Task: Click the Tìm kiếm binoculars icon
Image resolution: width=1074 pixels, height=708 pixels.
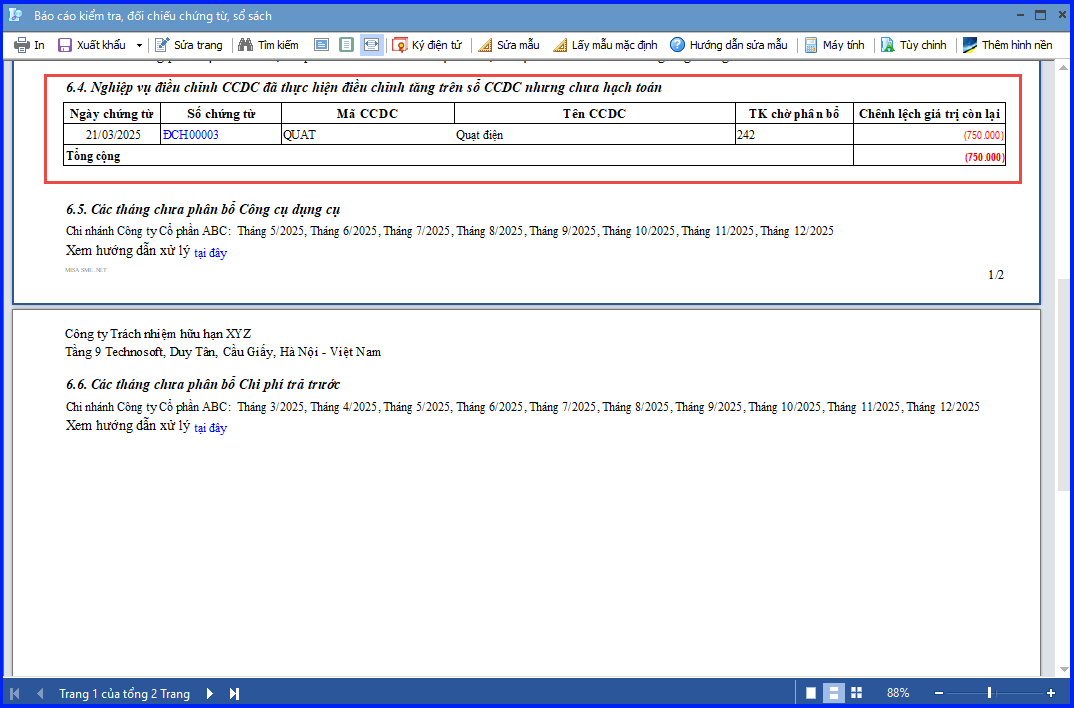Action: point(245,45)
